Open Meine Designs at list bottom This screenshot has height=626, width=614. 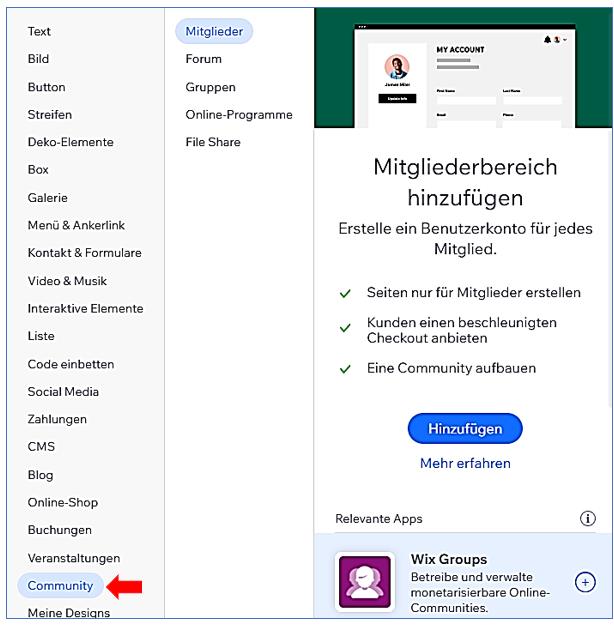(68, 613)
